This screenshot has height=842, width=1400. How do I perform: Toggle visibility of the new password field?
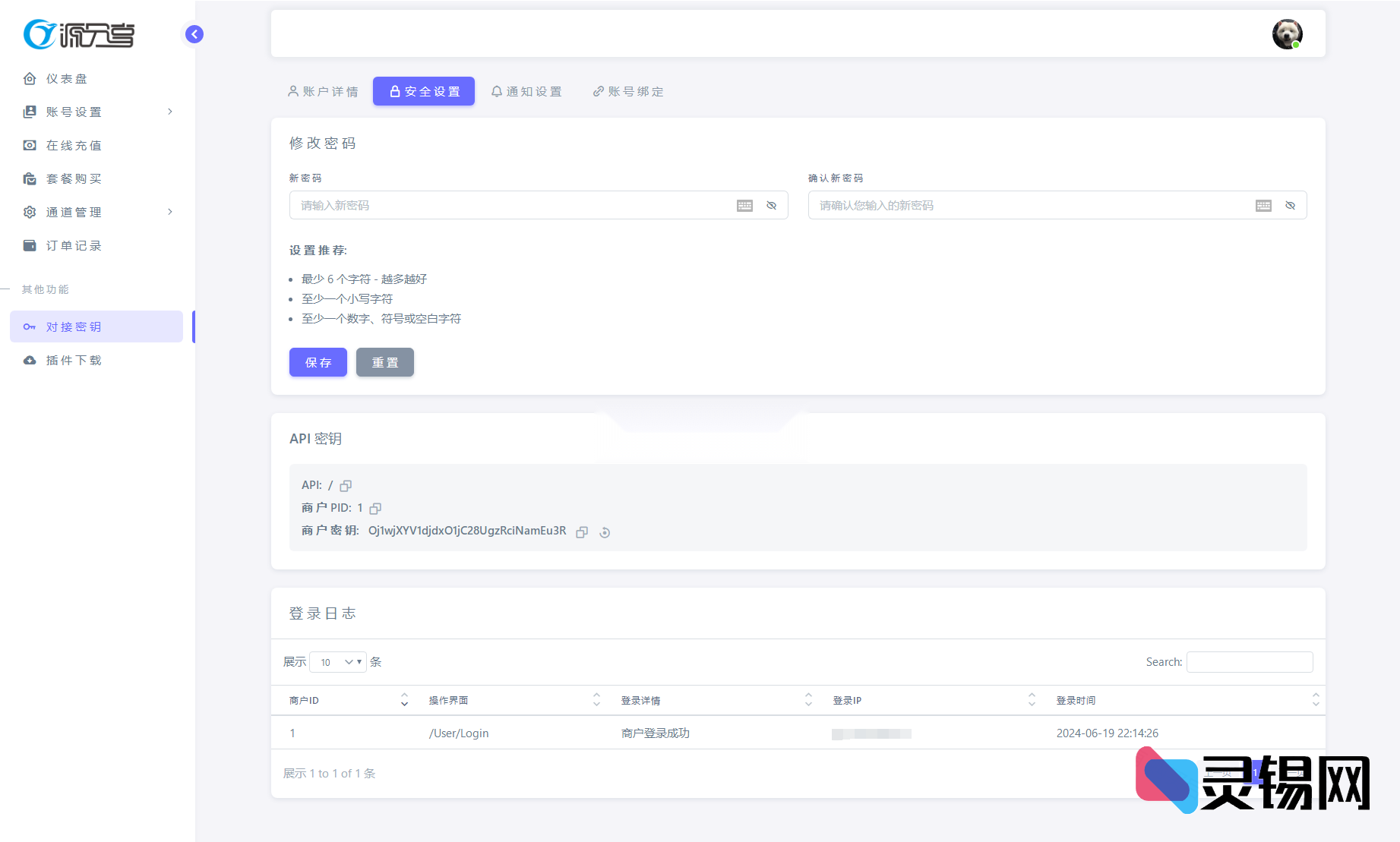pos(771,205)
